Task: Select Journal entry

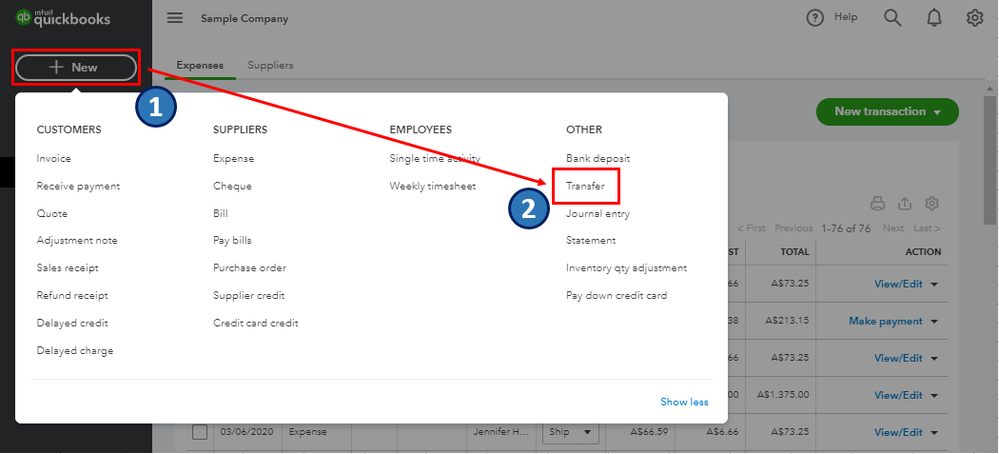Action: pyautogui.click(x=598, y=213)
